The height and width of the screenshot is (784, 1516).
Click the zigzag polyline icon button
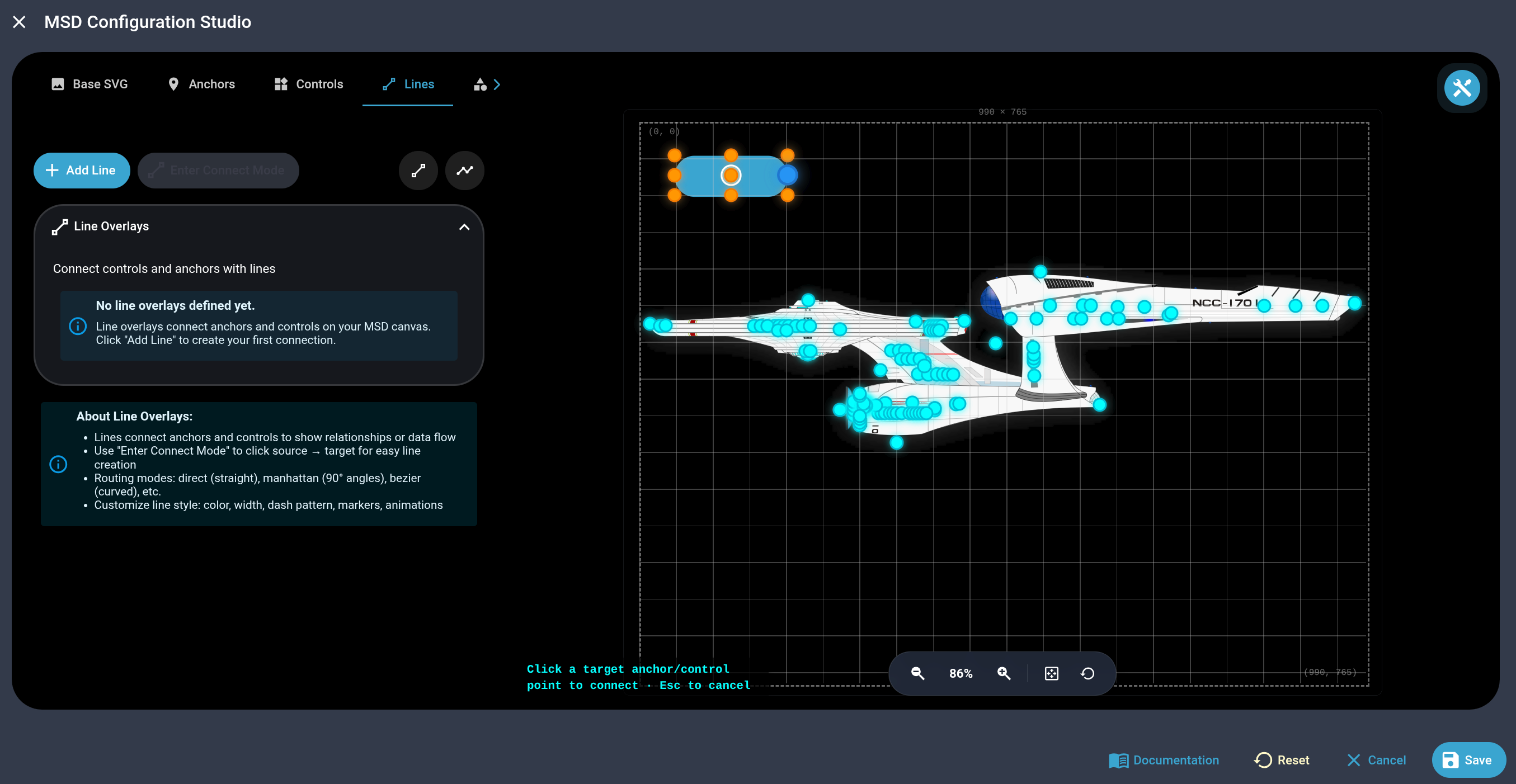tap(464, 171)
